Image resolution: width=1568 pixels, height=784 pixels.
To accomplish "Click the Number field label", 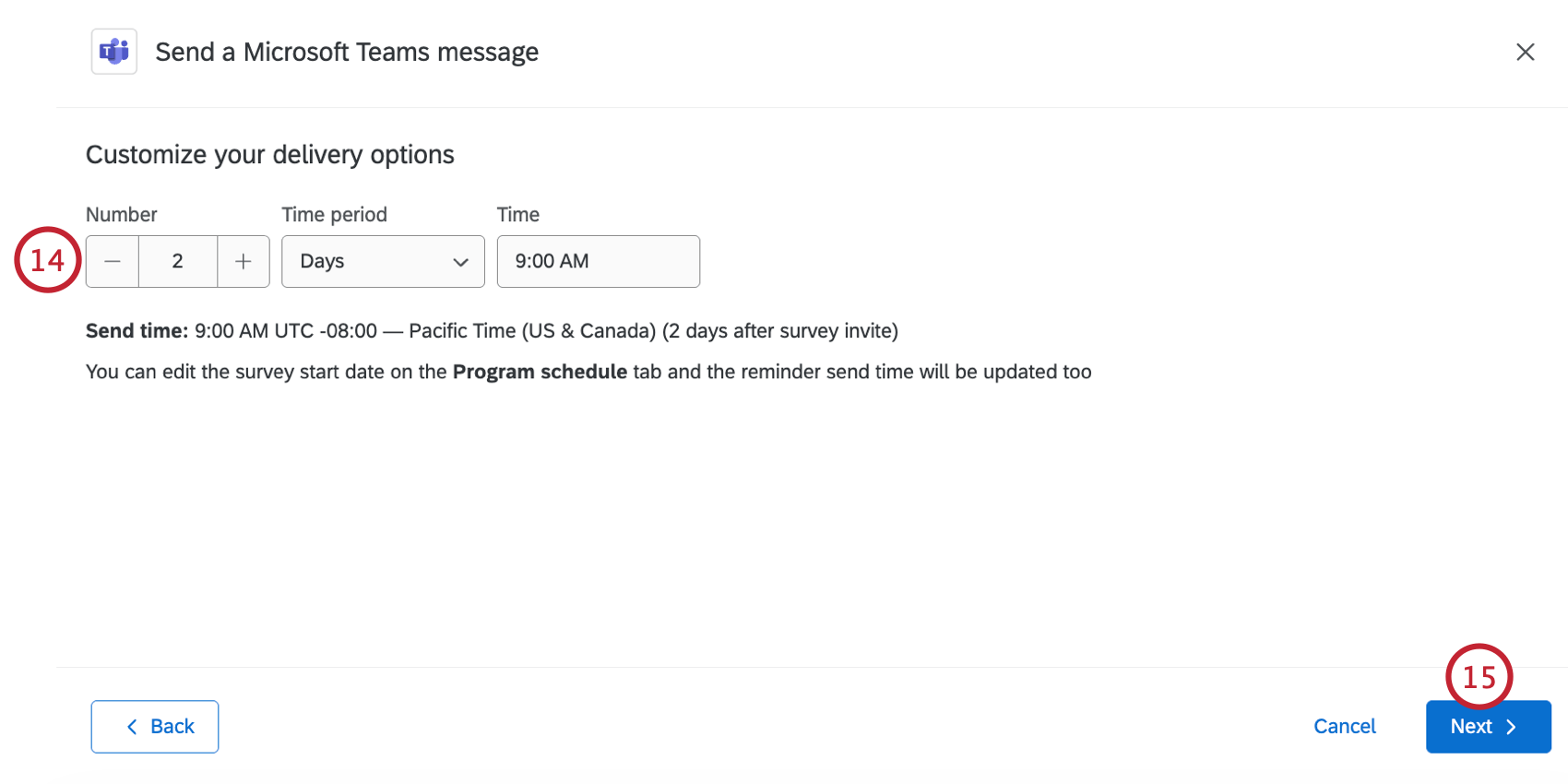I will coord(122,215).
